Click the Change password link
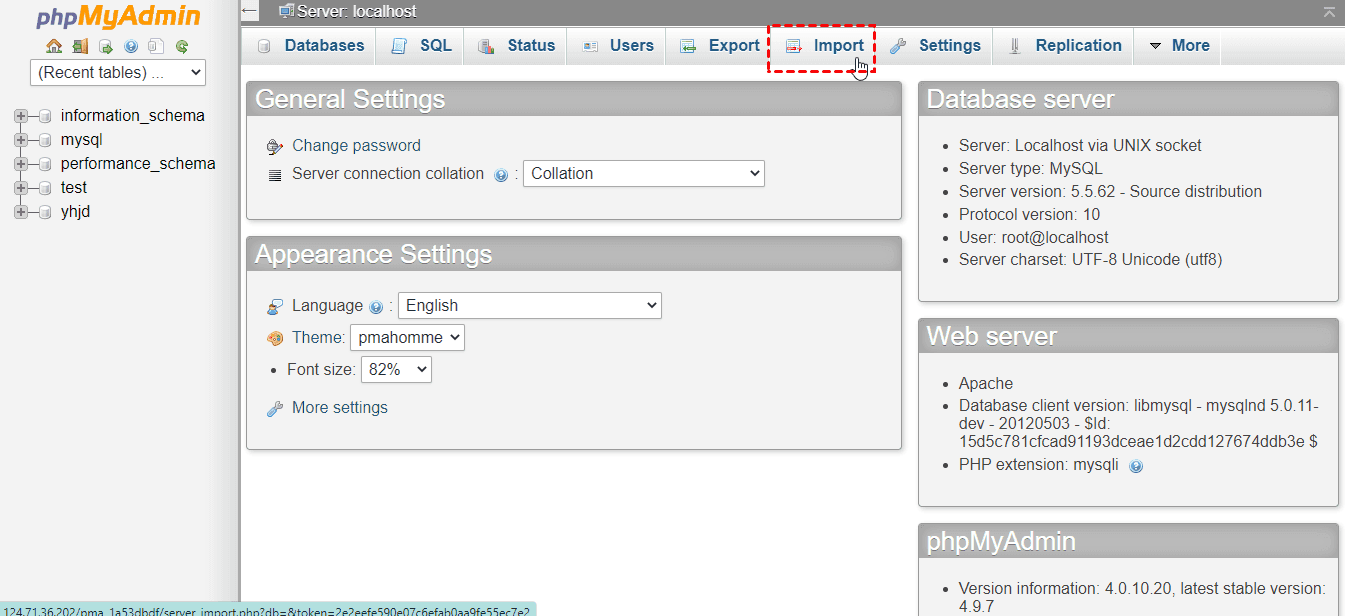Screen dimensions: 1345x616 [x=356, y=145]
